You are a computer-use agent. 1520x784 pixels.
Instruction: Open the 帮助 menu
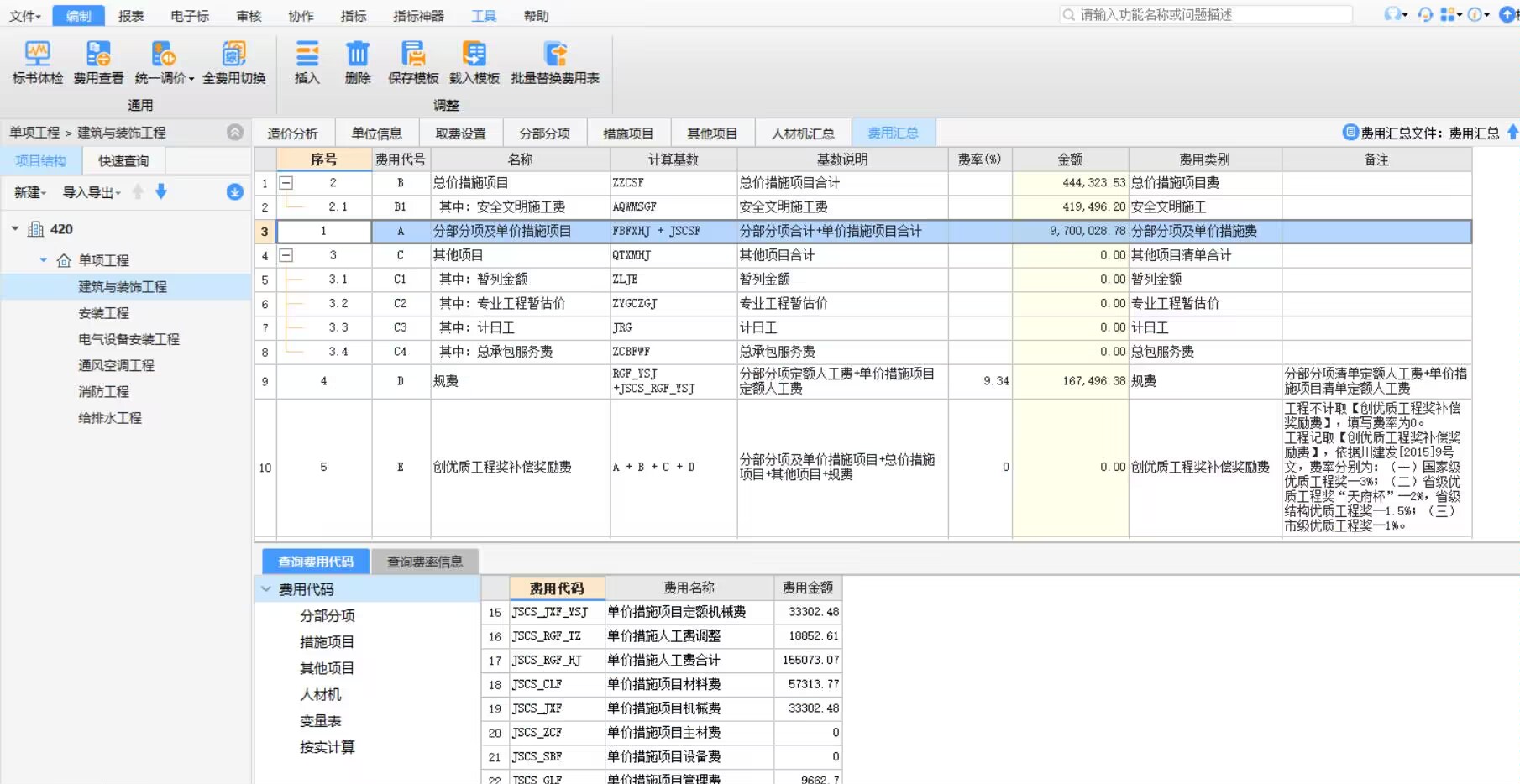click(536, 16)
